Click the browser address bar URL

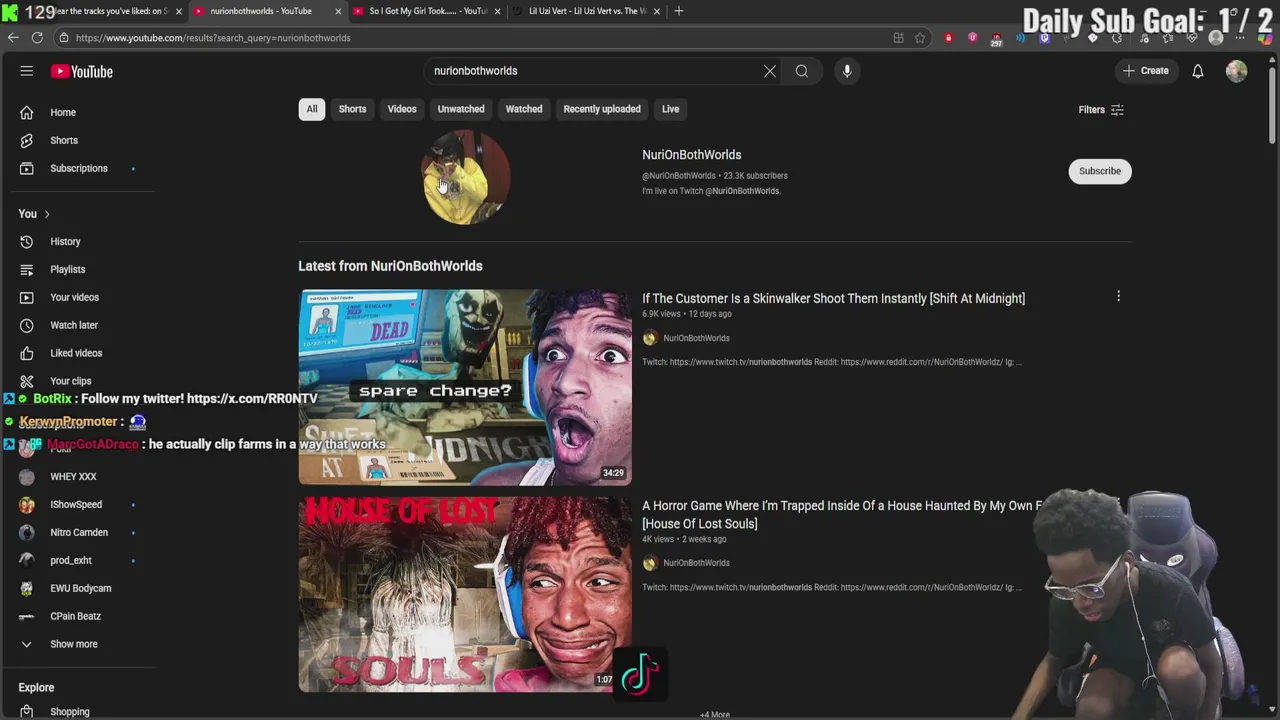(213, 38)
